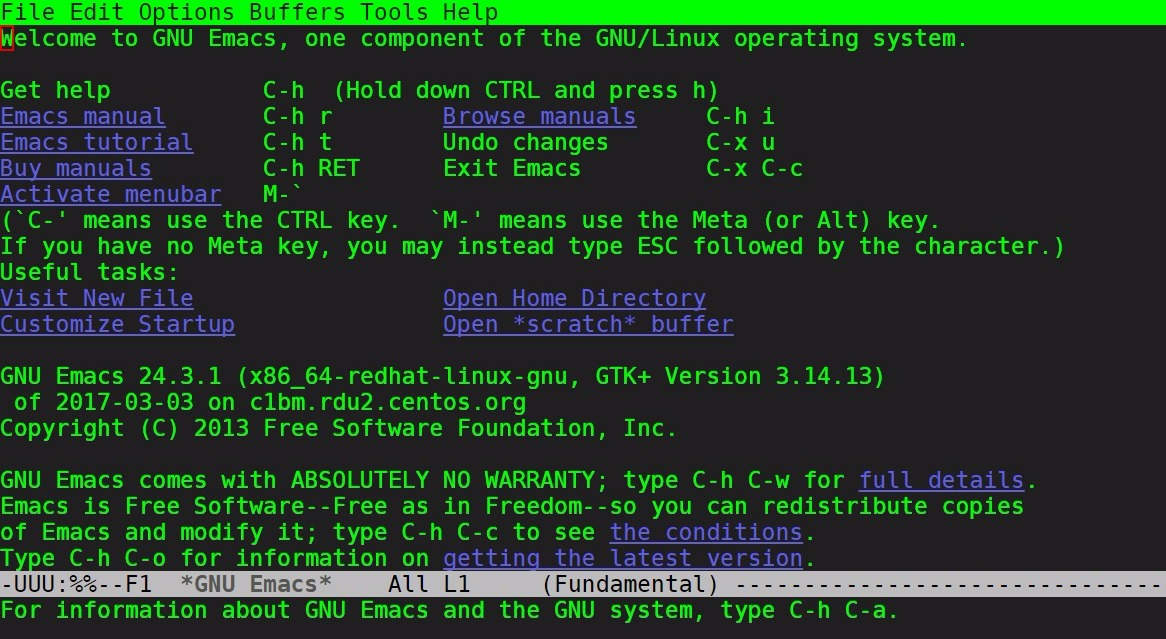This screenshot has height=639, width=1166.
Task: Click the "C-h t" key binding
Action: point(297,143)
